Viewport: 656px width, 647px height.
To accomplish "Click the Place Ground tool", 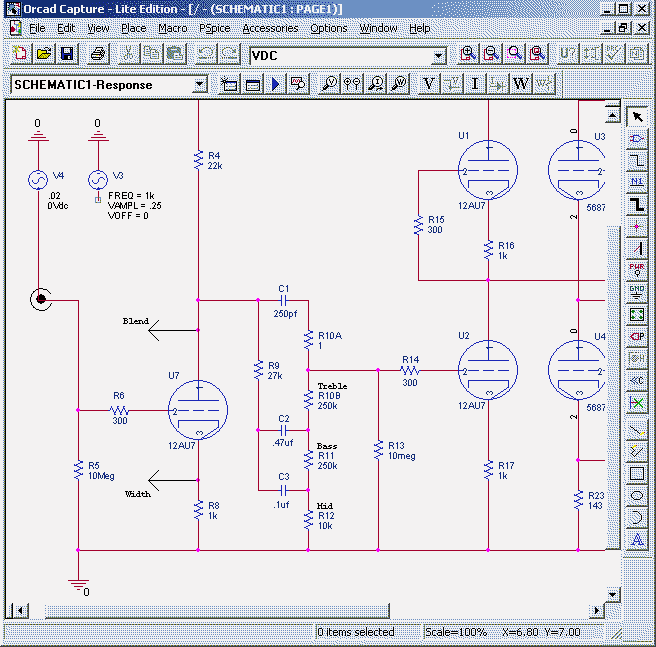I will click(x=637, y=291).
